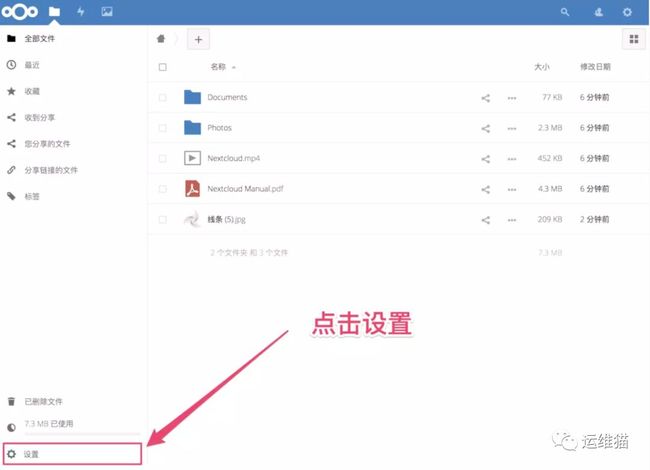Open the Nextcloud logo home link
The width and height of the screenshot is (650, 470).
tap(20, 12)
